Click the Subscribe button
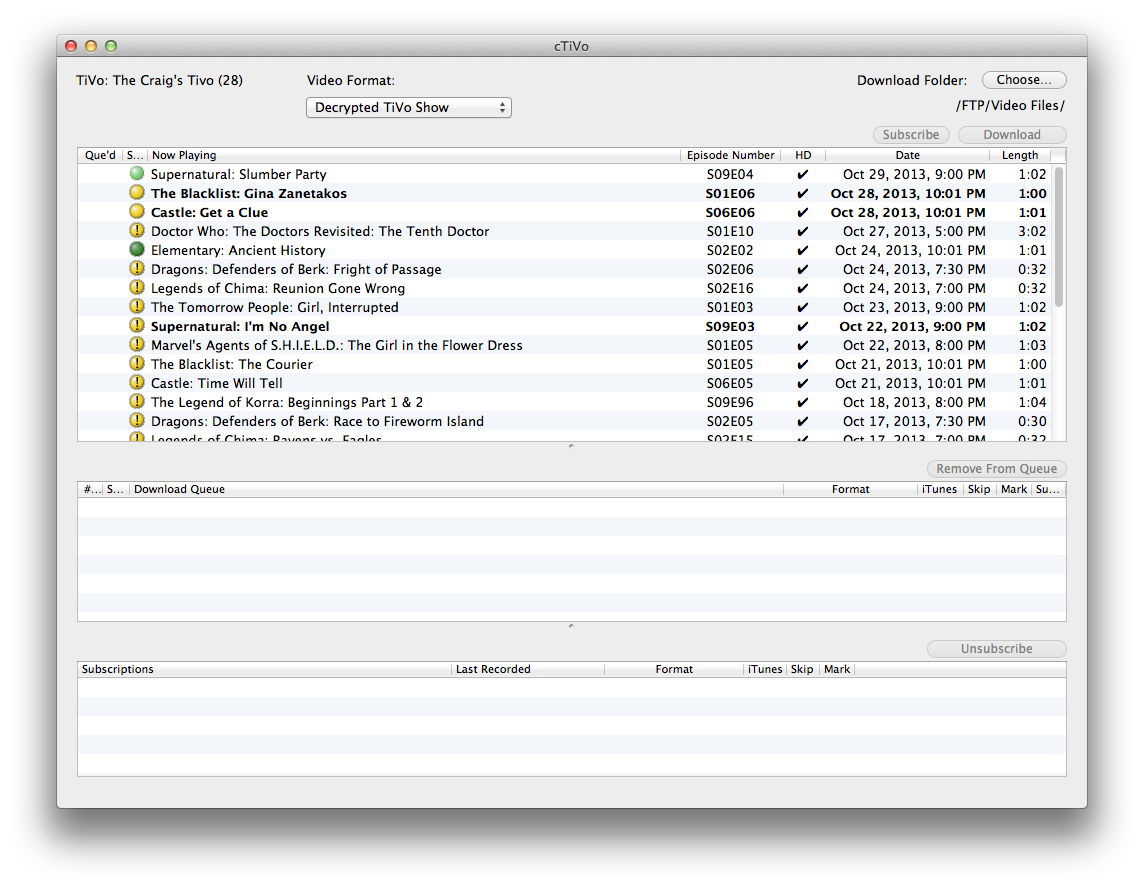The height and width of the screenshot is (887, 1144). 911,135
